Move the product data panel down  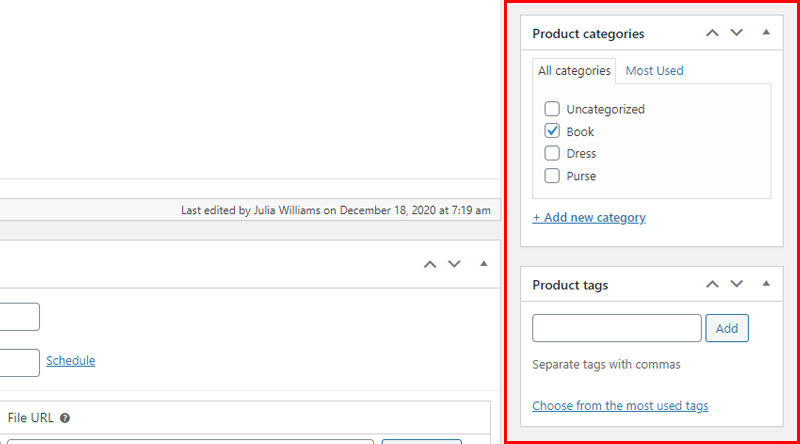point(455,264)
